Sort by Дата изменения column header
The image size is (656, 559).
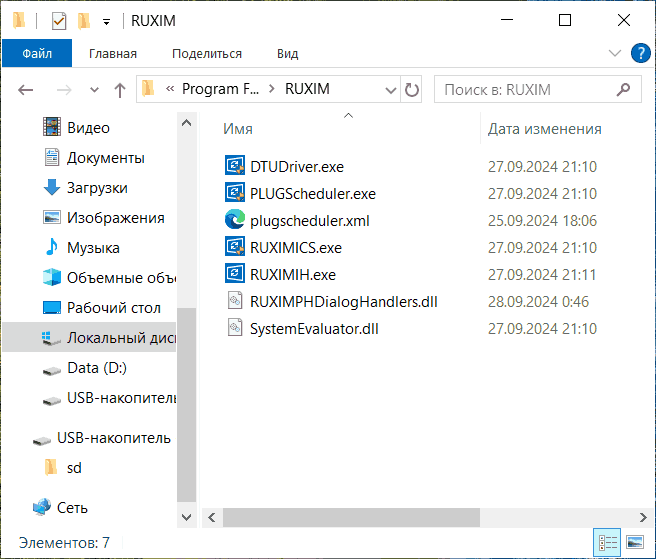pyautogui.click(x=545, y=129)
